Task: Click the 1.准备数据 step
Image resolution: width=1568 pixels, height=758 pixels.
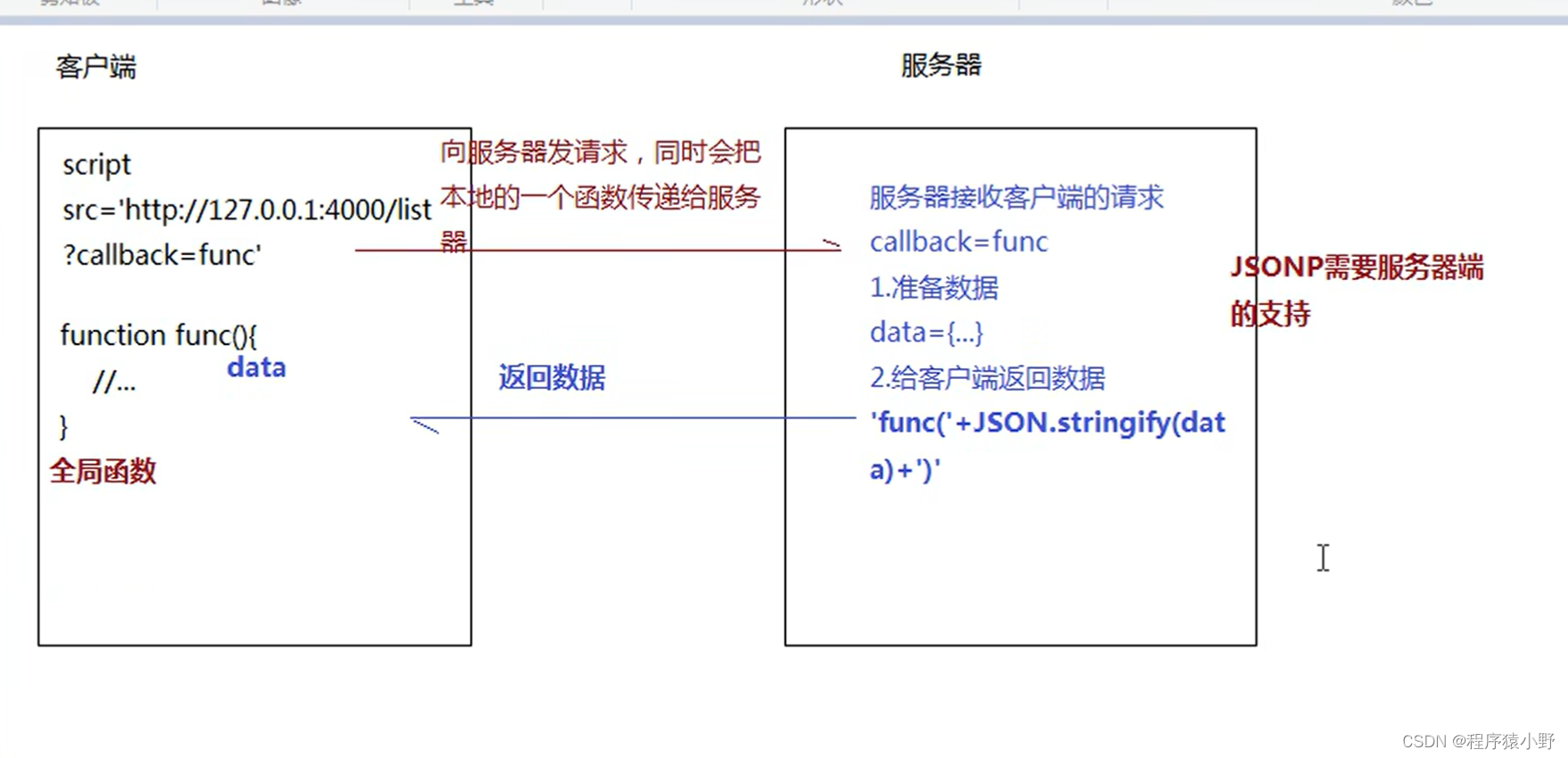Action: [933, 287]
